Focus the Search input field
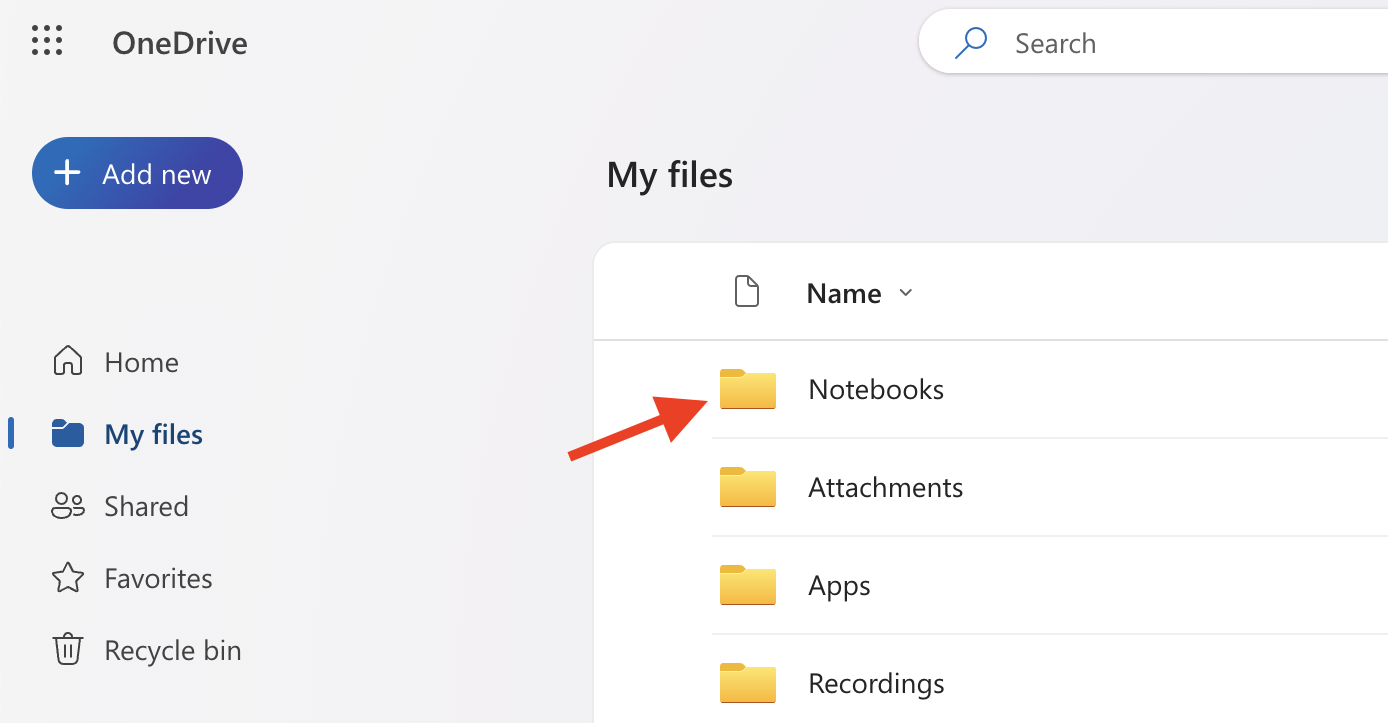The image size is (1388, 723). [1153, 42]
